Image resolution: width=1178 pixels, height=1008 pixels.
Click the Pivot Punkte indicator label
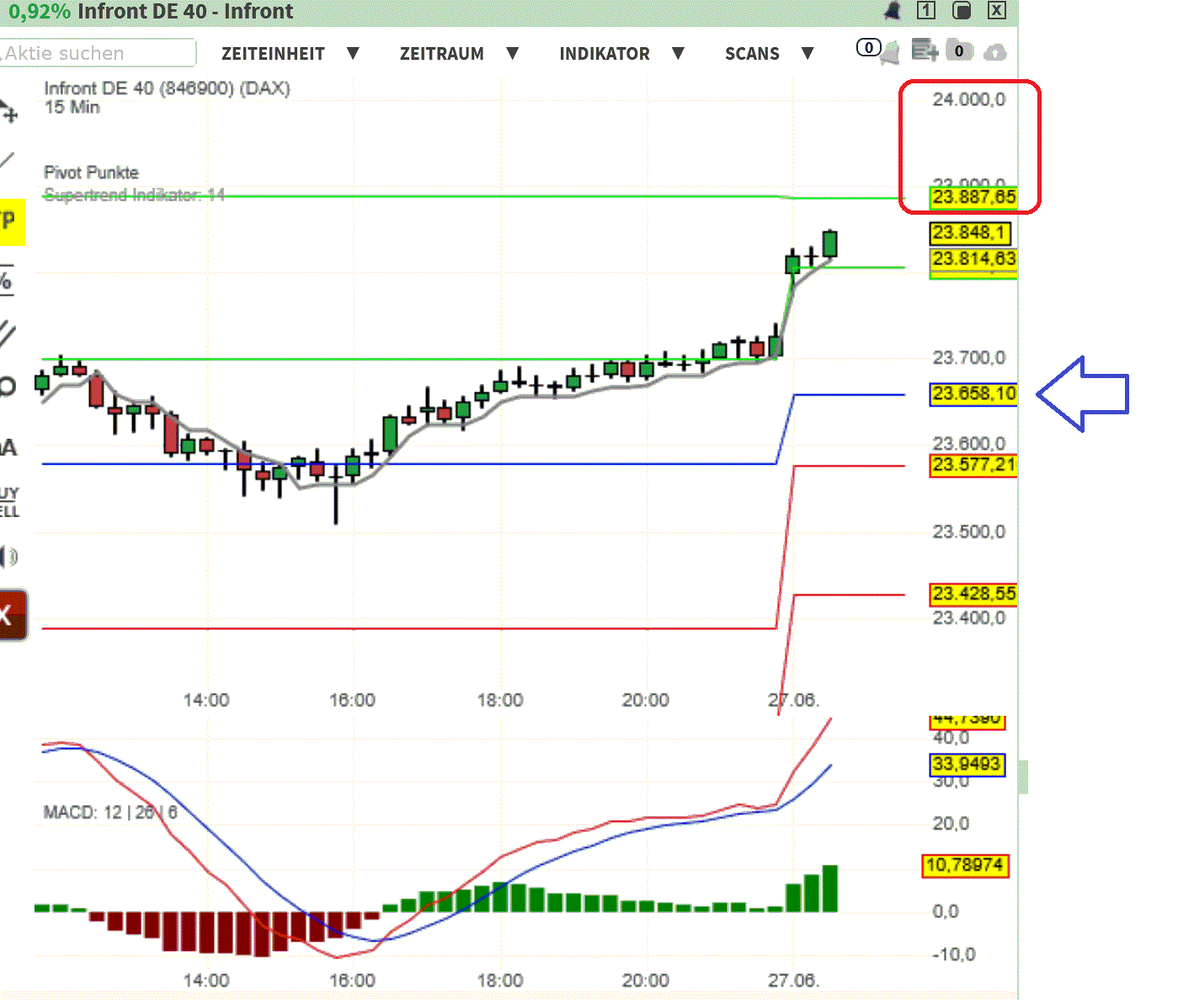pyautogui.click(x=91, y=173)
